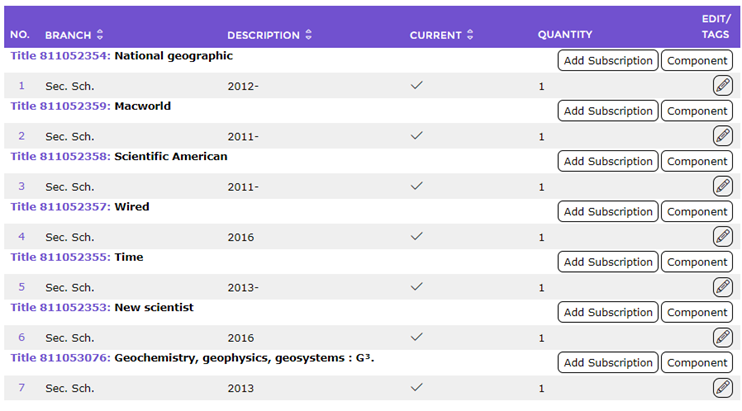Edit Time subscription row 5

click(x=723, y=287)
